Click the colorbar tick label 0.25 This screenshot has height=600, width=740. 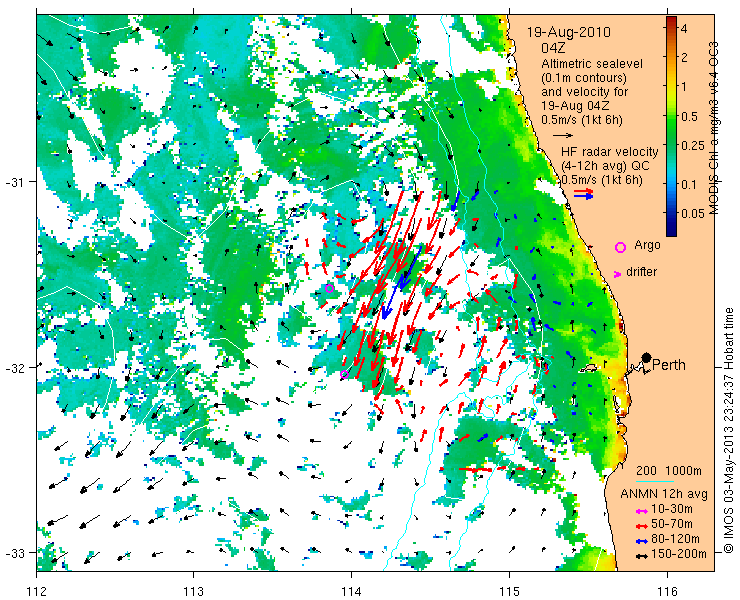coord(692,145)
